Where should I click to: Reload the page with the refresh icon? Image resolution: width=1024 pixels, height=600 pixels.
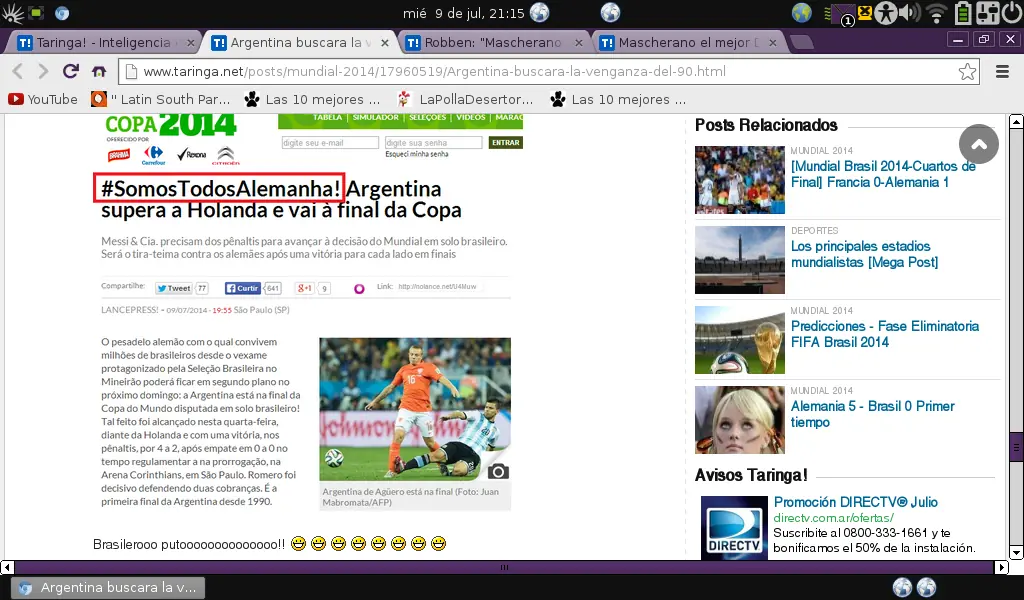pyautogui.click(x=71, y=71)
